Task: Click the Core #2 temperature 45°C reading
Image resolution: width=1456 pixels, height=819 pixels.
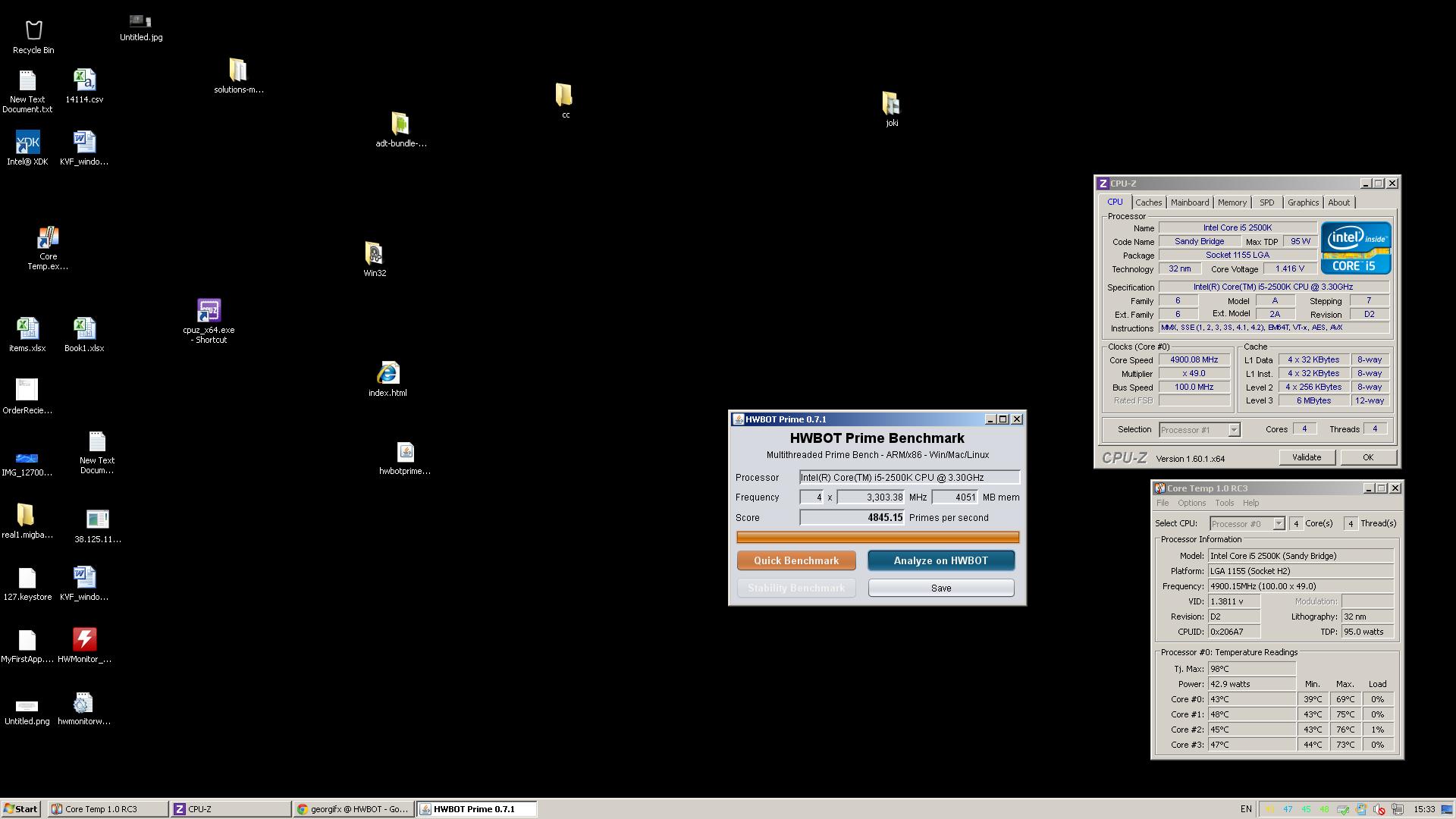Action: click(x=1251, y=730)
